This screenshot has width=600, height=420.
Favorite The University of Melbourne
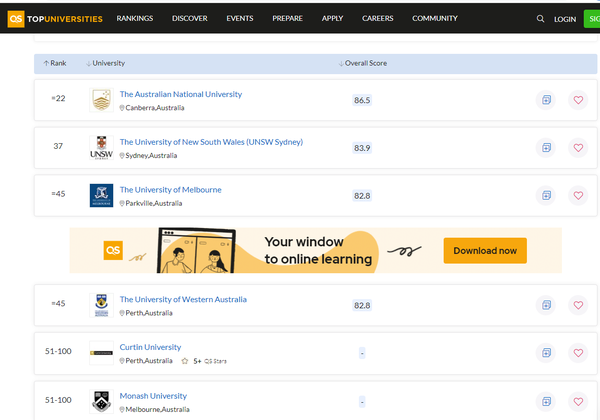coord(578,195)
